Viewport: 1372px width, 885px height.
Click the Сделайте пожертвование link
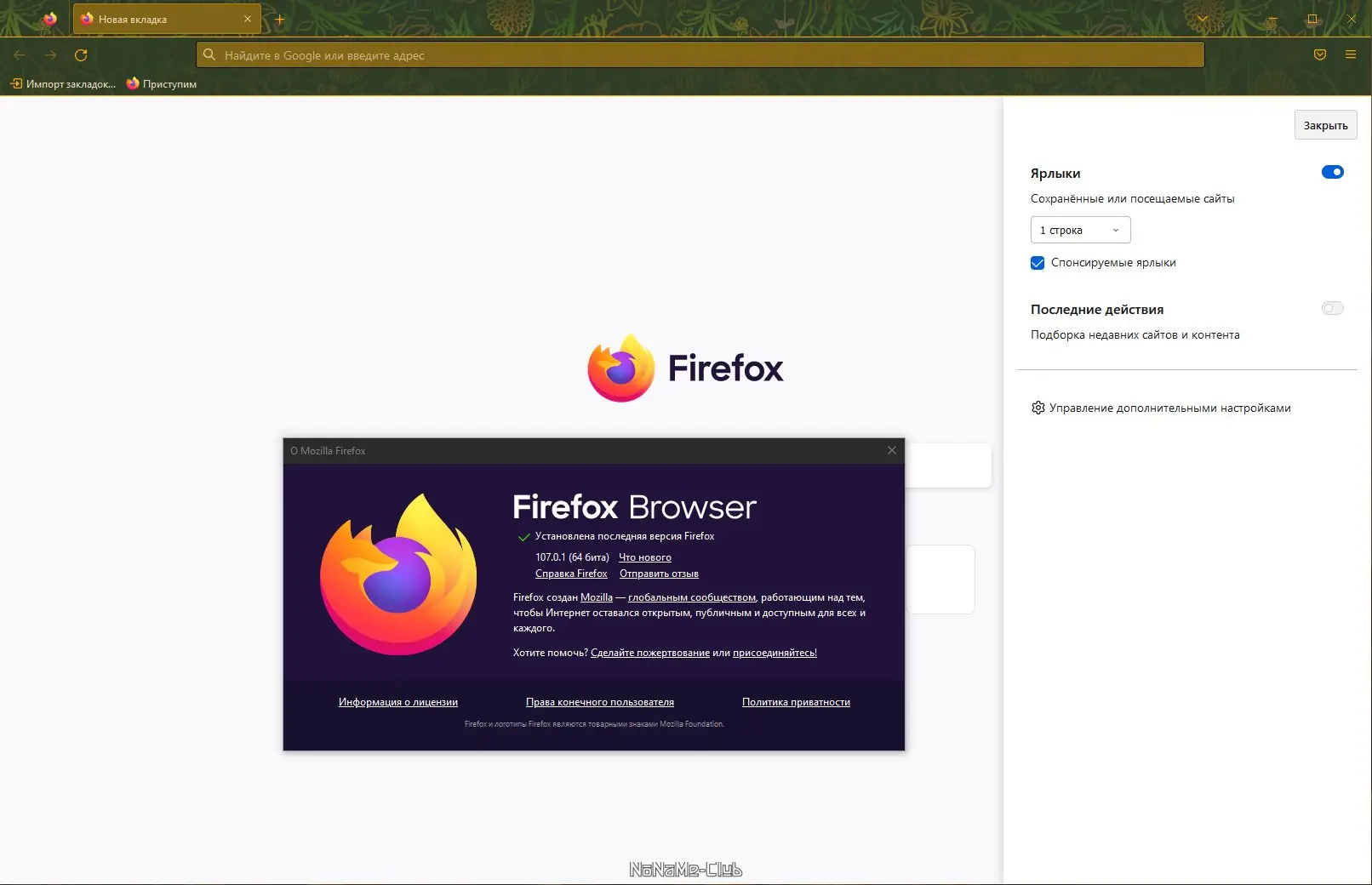[x=650, y=654]
